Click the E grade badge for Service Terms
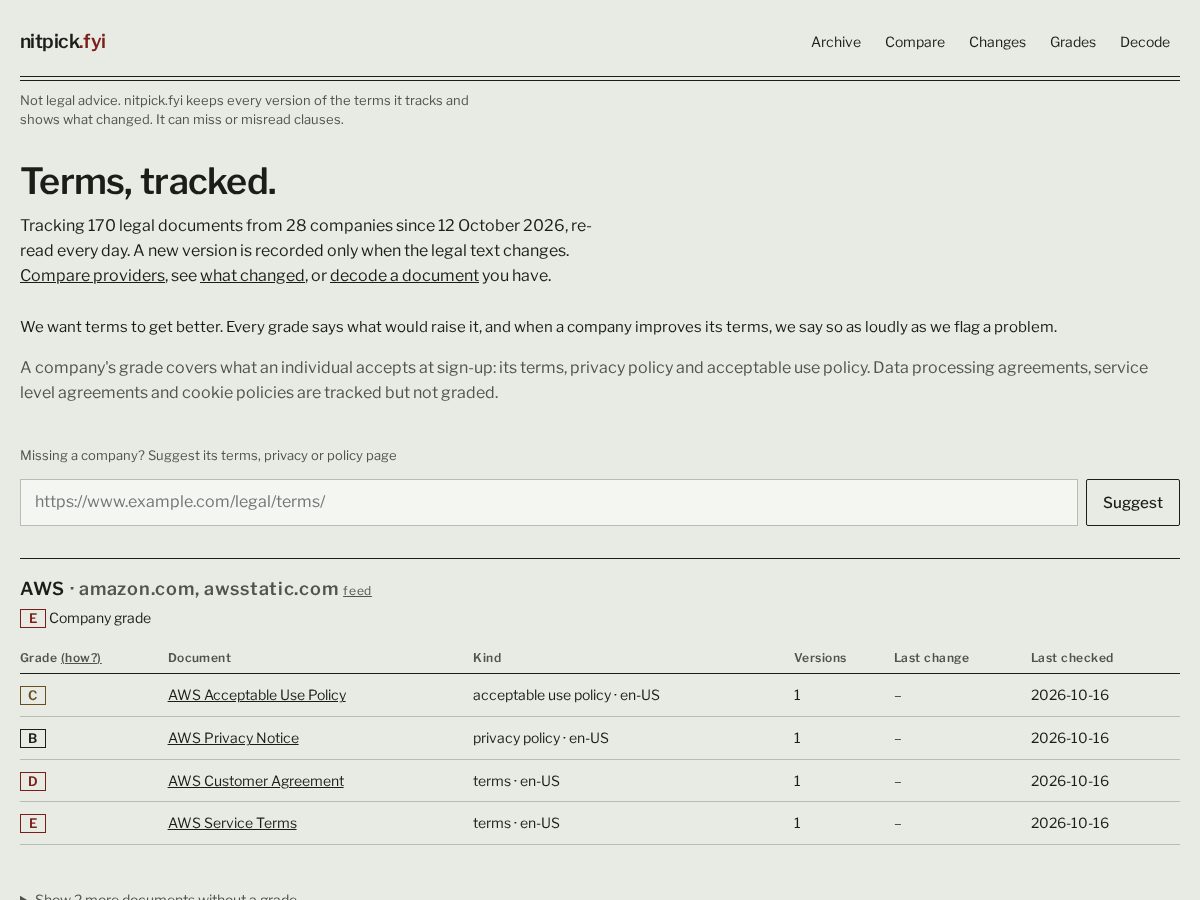1200x900 pixels. coord(33,823)
